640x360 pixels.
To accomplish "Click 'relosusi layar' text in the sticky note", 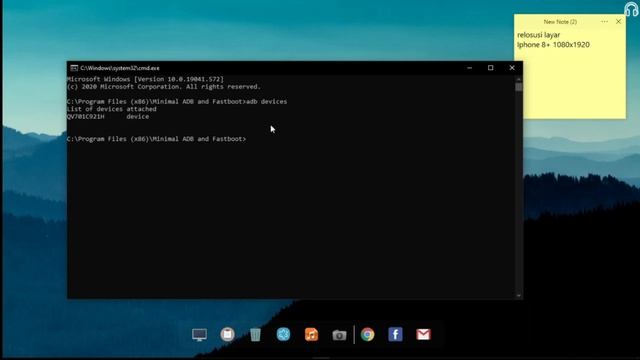I will point(538,35).
